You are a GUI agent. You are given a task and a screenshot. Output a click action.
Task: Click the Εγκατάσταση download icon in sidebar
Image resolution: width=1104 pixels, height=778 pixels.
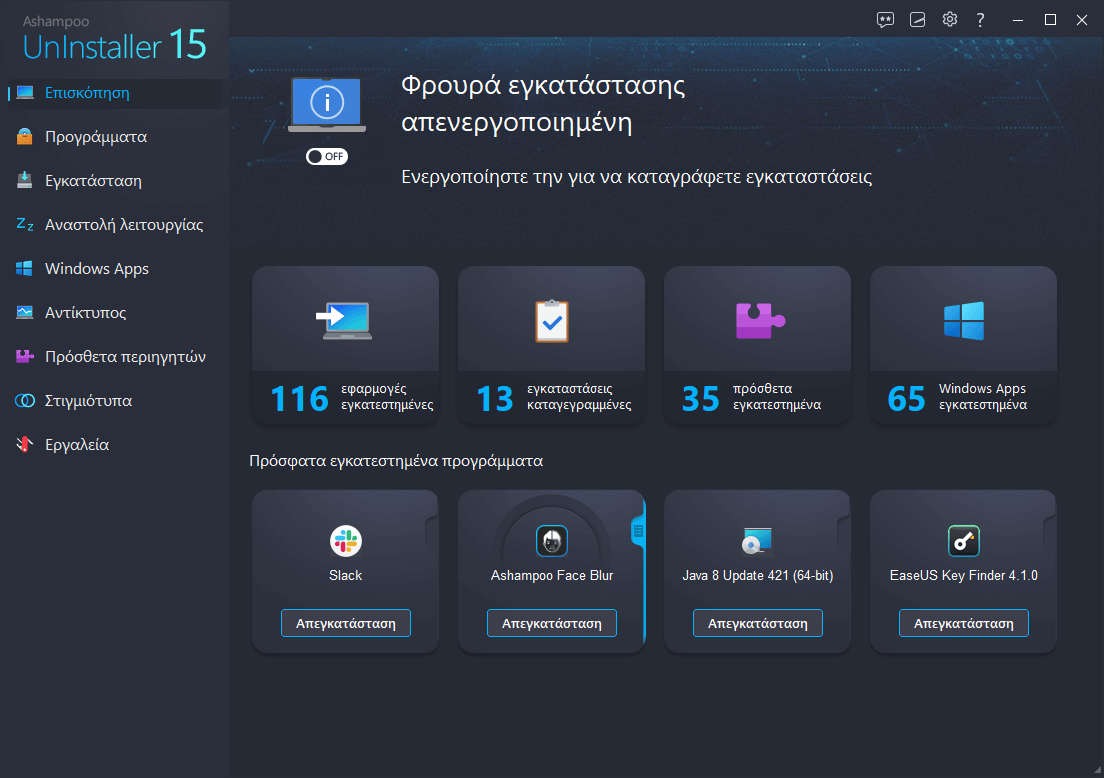(x=25, y=180)
